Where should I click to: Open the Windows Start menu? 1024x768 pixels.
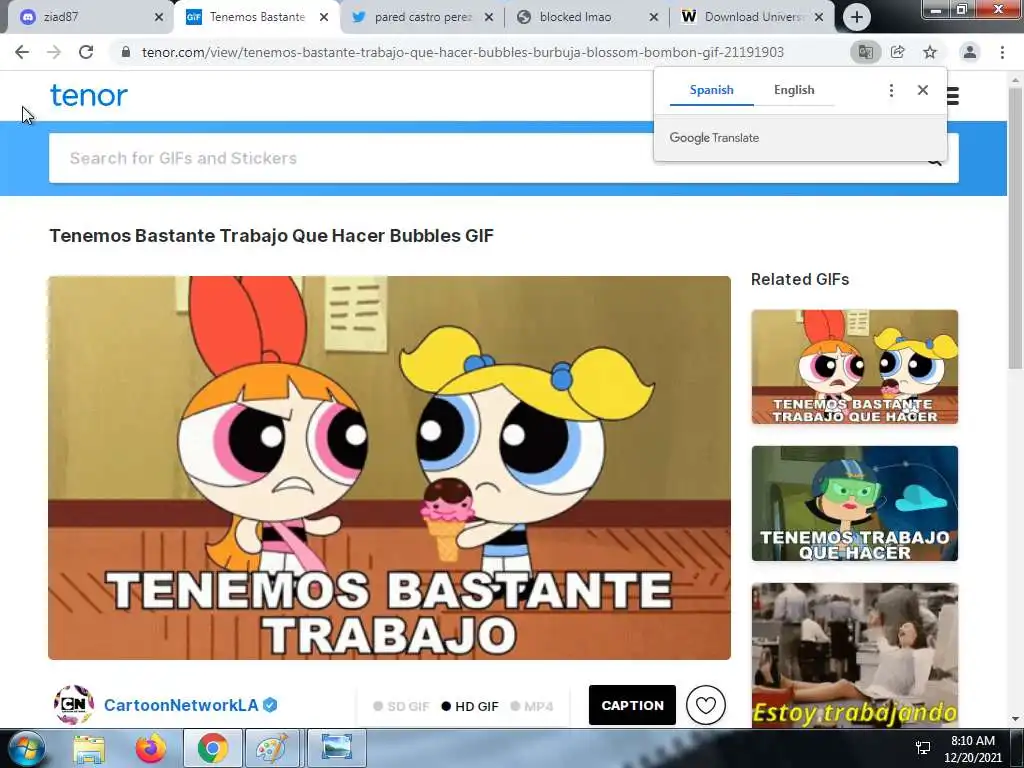[x=27, y=748]
